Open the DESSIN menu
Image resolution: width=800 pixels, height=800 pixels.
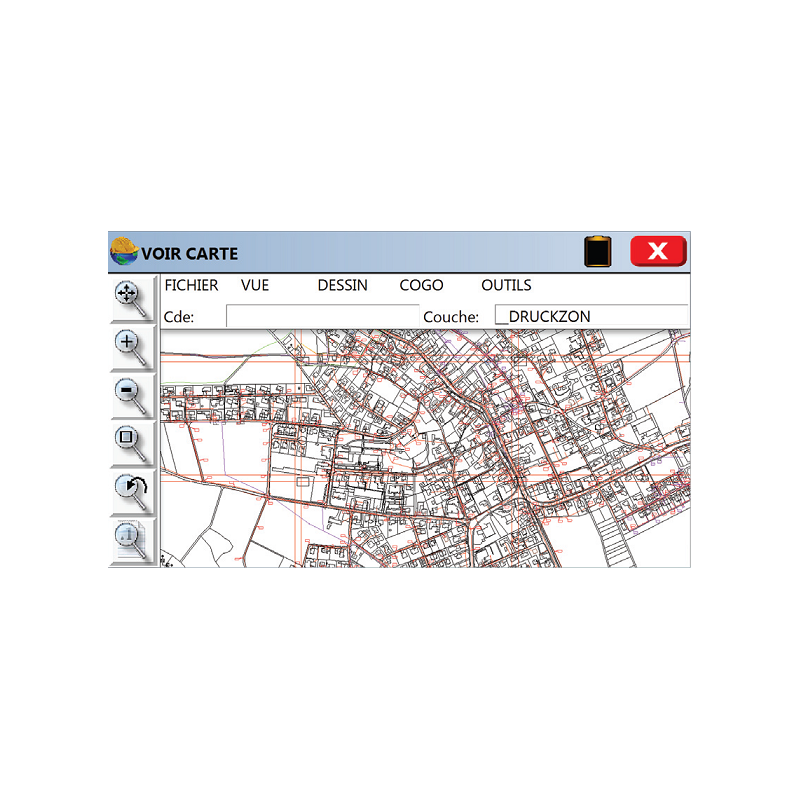[342, 285]
